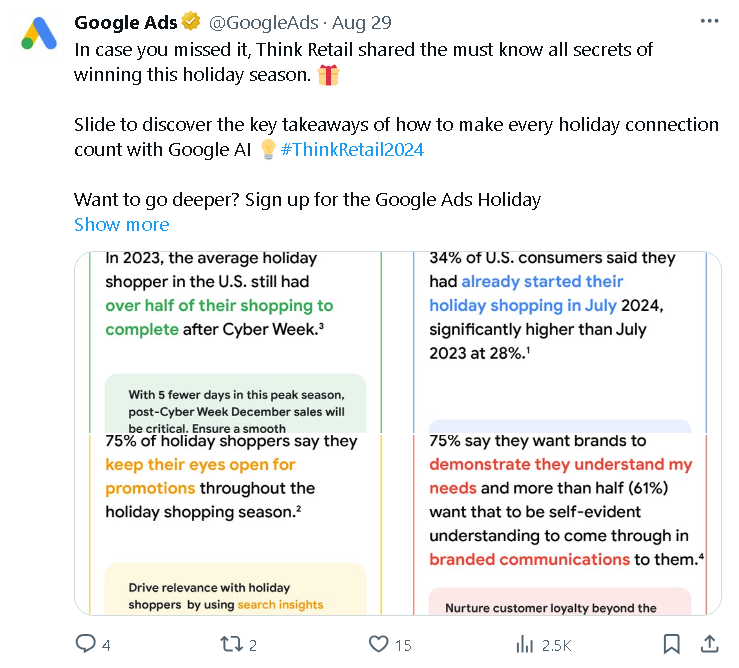Open the blue July holiday shopping slide
The width and height of the screenshot is (739, 668).
coord(560,342)
